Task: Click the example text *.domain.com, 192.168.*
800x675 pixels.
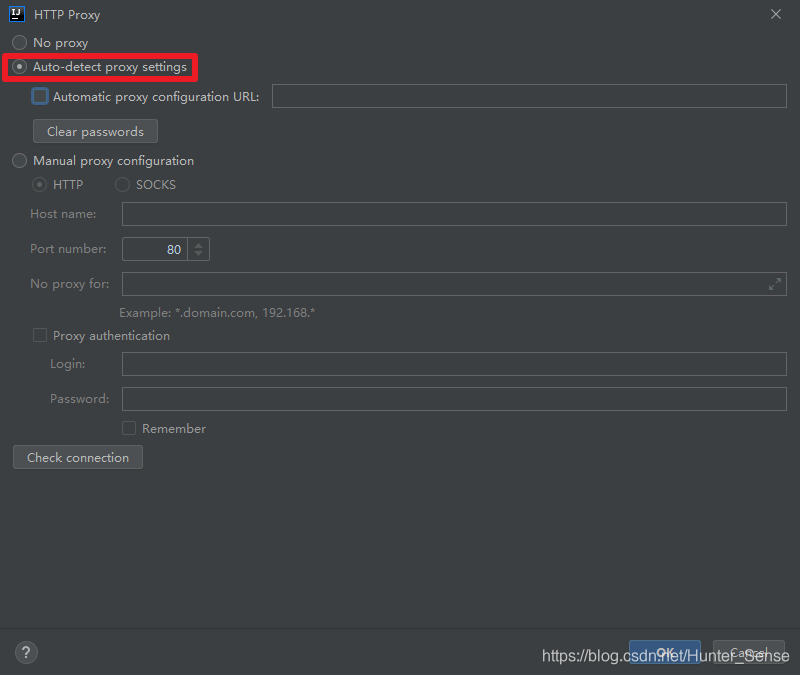Action: pos(245,312)
